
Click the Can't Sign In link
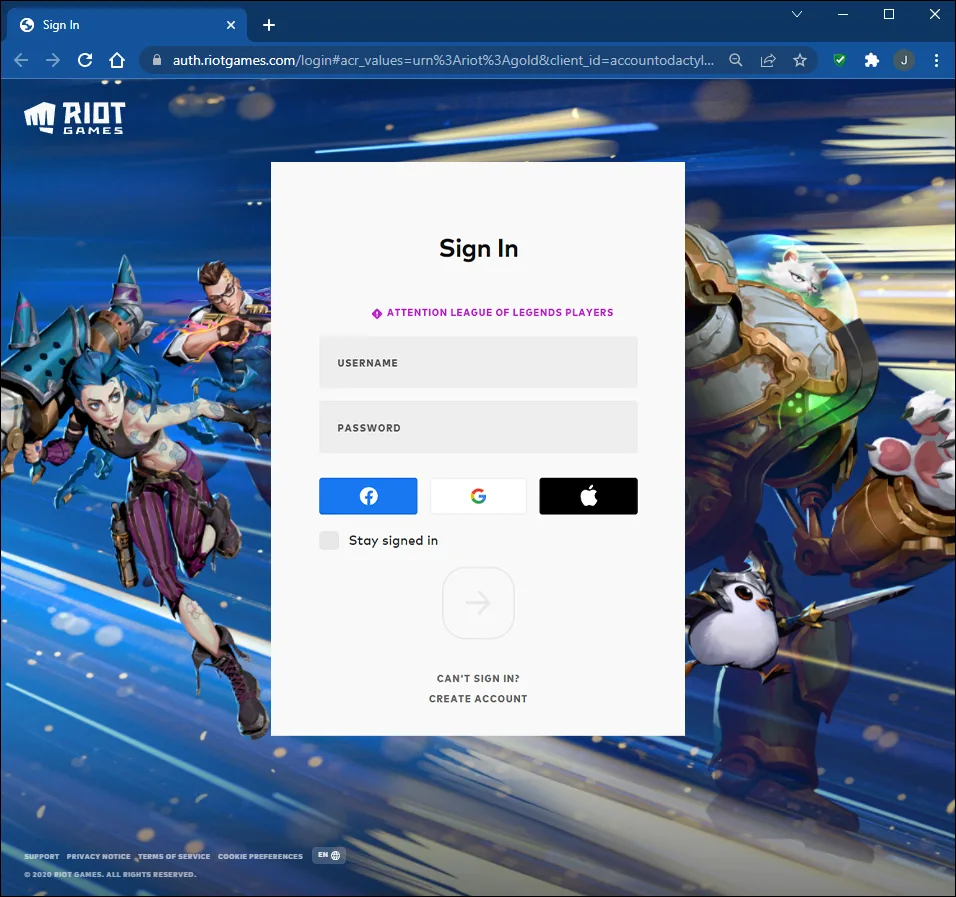pyautogui.click(x=478, y=678)
